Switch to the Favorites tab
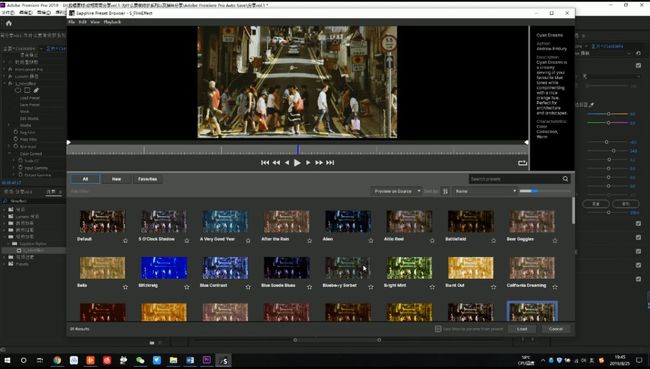Viewport: 650px width, 369px height. [148, 179]
